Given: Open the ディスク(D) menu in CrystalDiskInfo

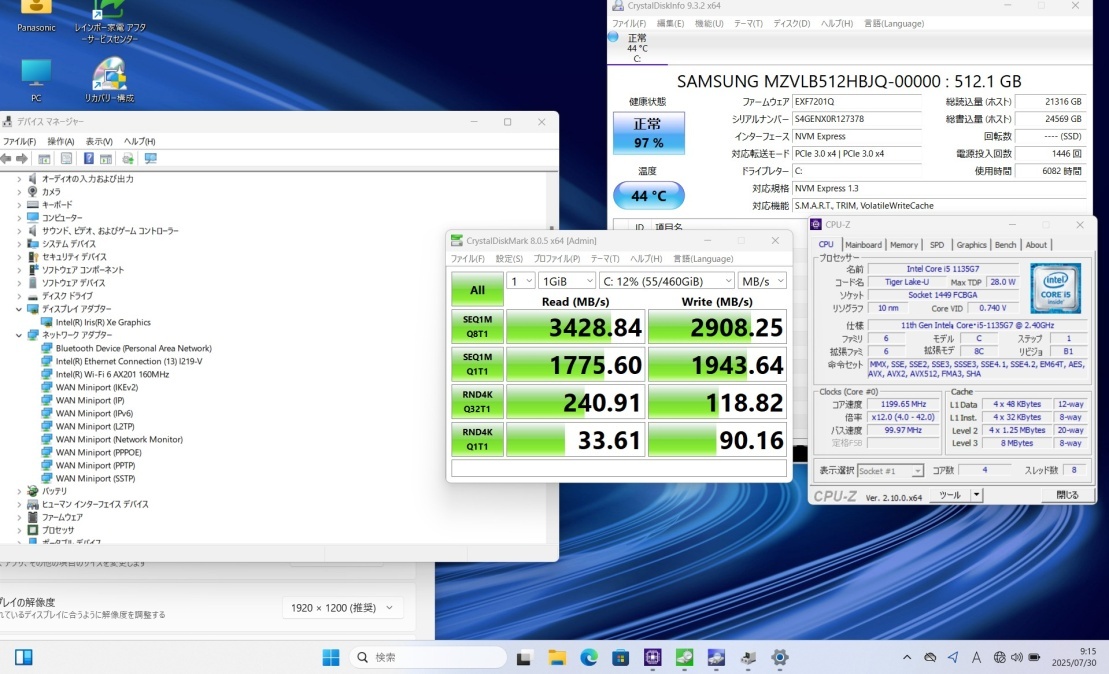Looking at the screenshot, I should (791, 23).
